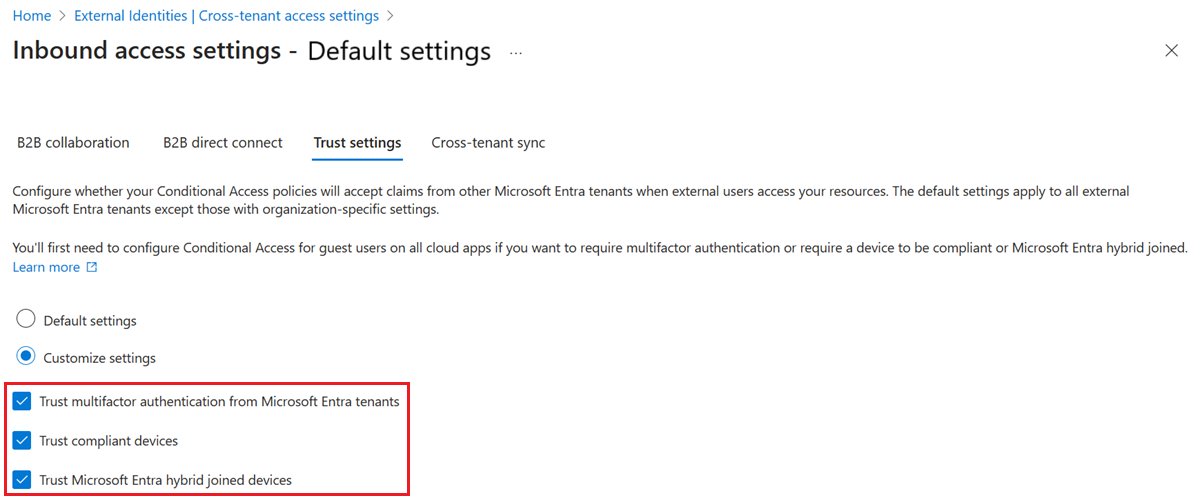
Task: Open the ellipsis more options menu
Action: tap(516, 52)
